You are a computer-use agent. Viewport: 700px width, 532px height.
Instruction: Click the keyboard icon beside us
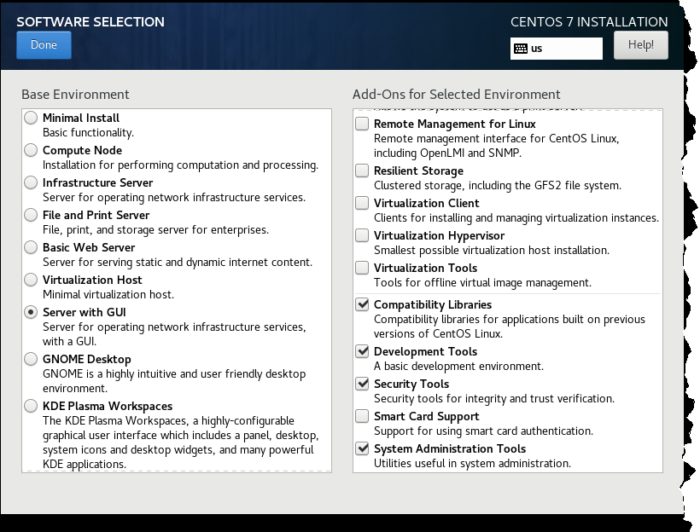521,48
